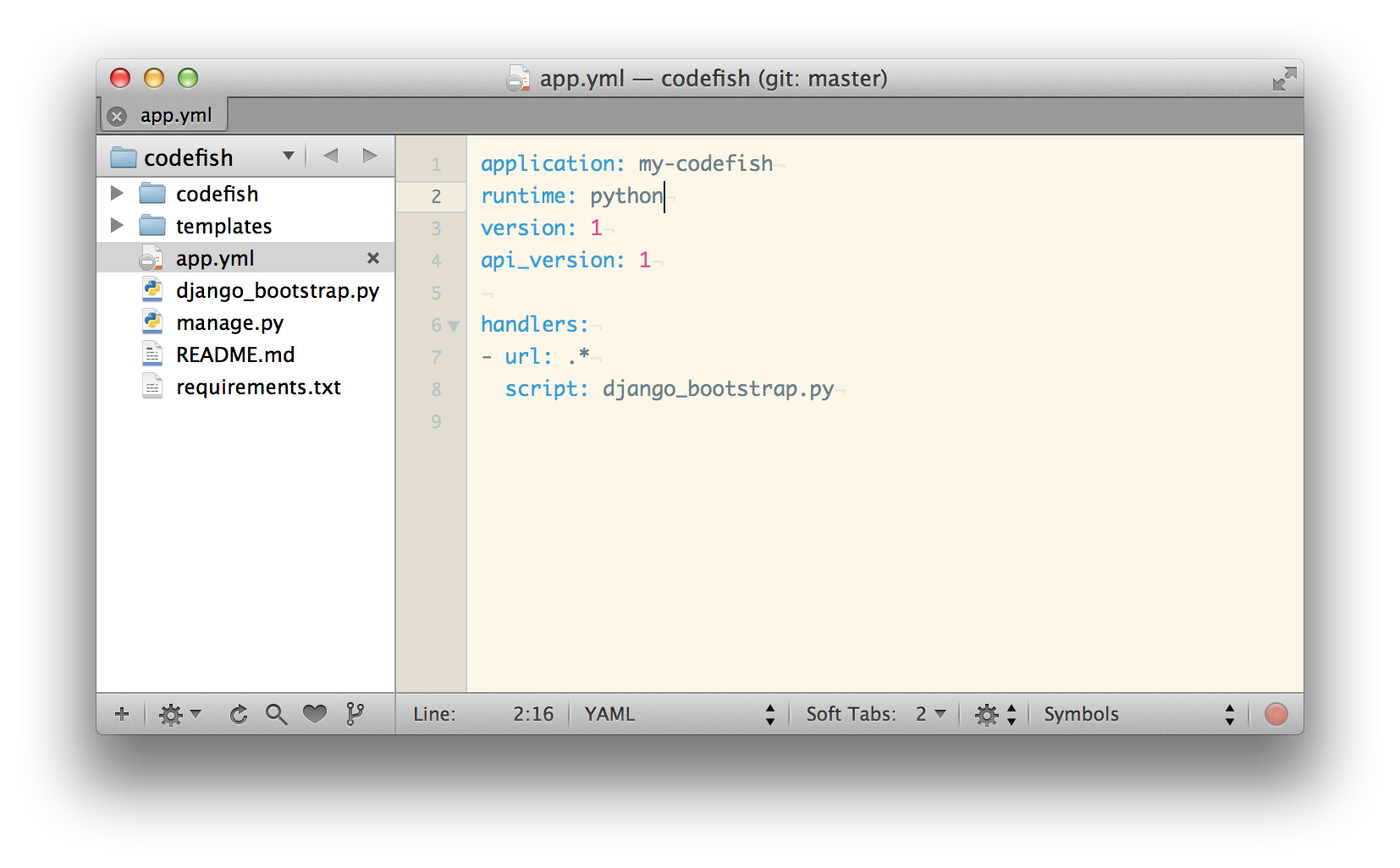Expand the codefish folder
1400x868 pixels.
tap(118, 194)
